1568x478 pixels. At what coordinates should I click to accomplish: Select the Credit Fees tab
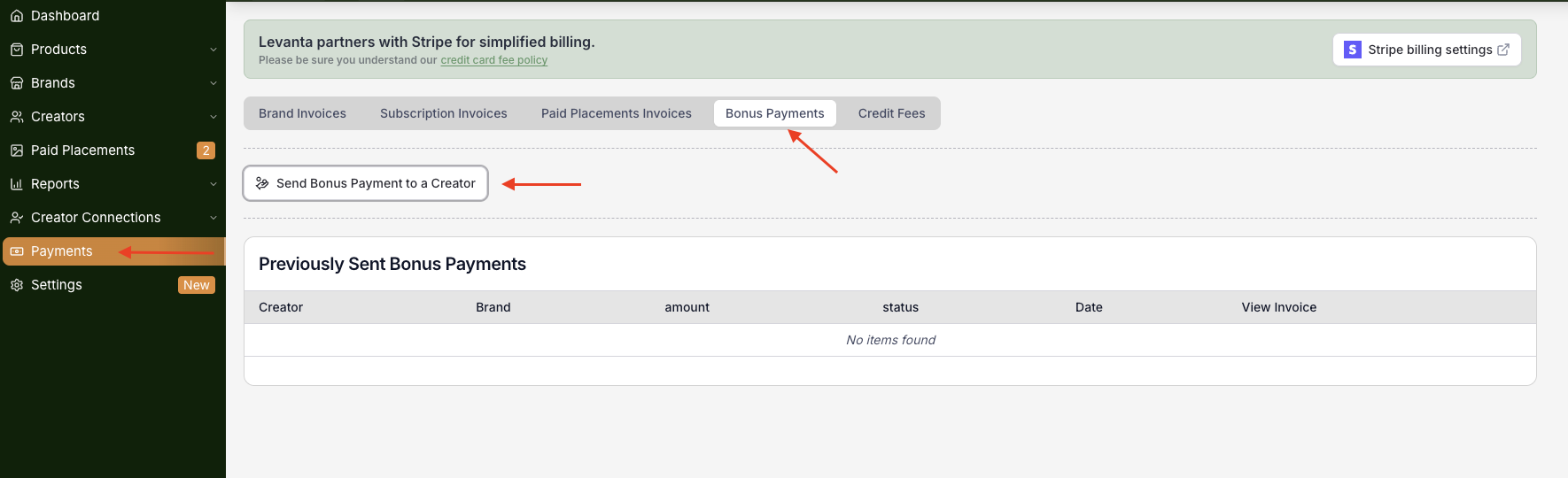coord(891,113)
